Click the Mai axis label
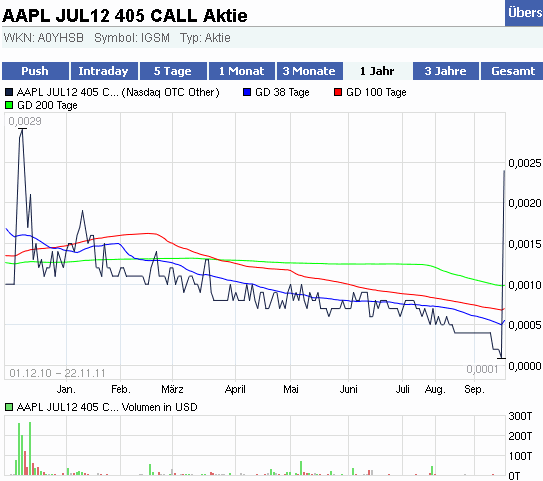 click(291, 389)
